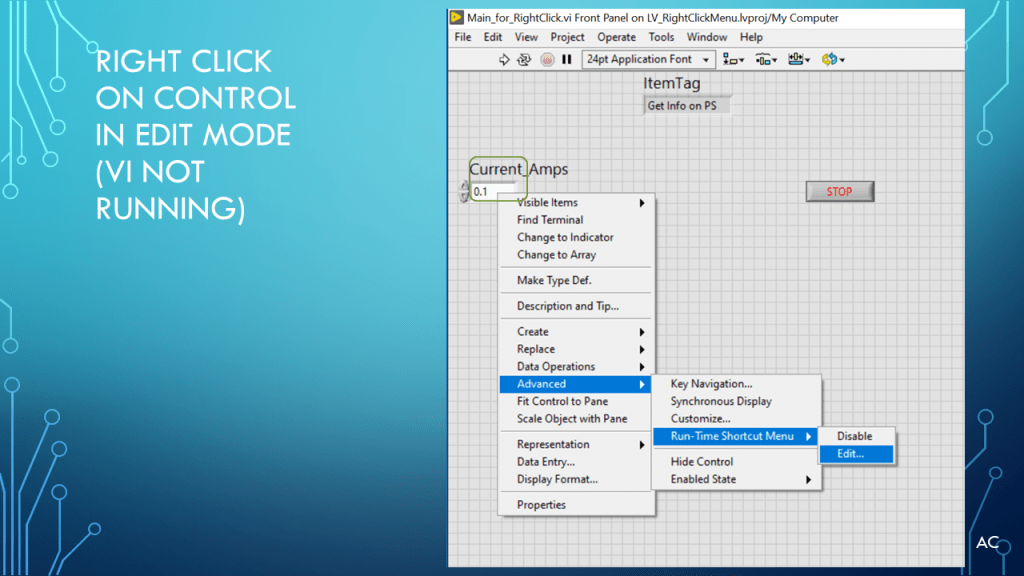Open the Resize Objects tool
The image size is (1024, 576).
click(x=798, y=60)
